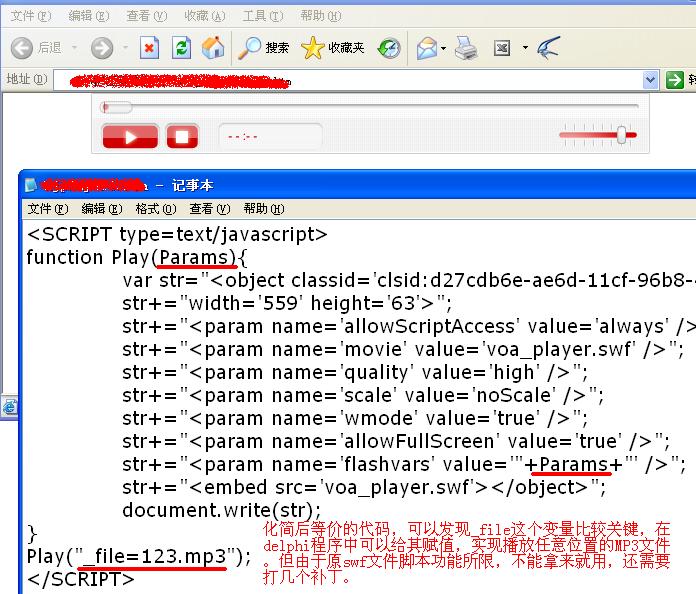This screenshot has width=696, height=594.
Task: Refresh the page with the green arrows icon
Action: [181, 47]
